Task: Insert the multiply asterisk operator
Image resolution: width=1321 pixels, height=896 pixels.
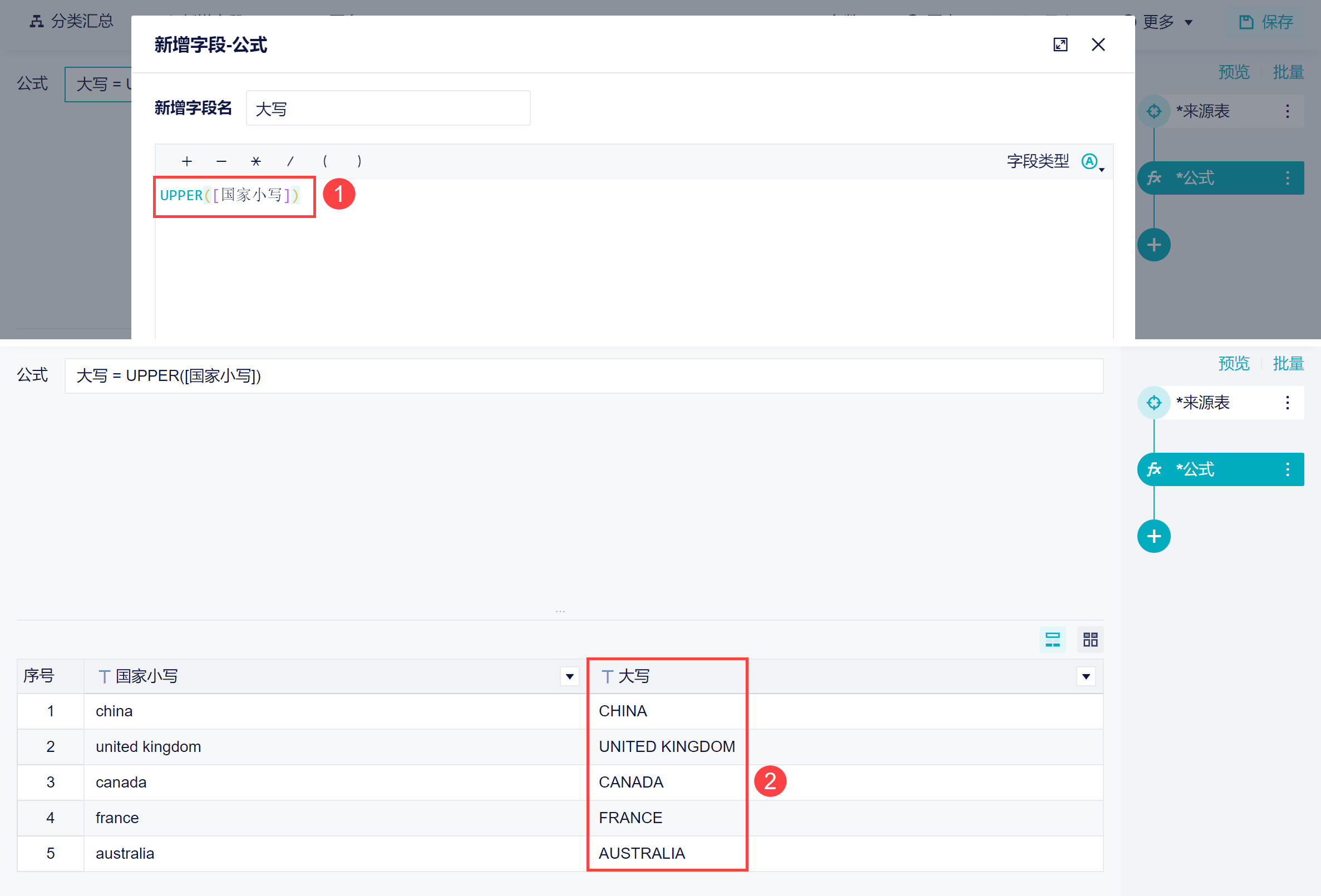Action: (x=256, y=161)
